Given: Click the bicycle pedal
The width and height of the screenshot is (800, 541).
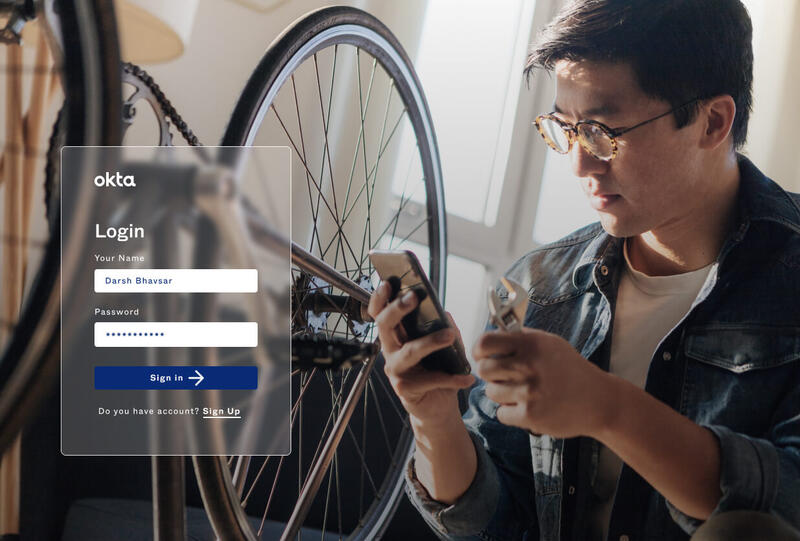Looking at the screenshot, I should point(334,351).
